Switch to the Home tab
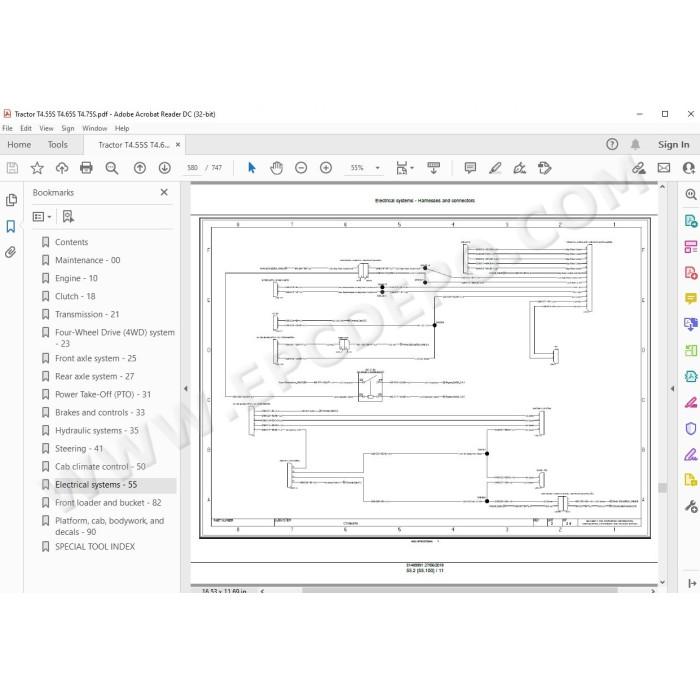 19,145
